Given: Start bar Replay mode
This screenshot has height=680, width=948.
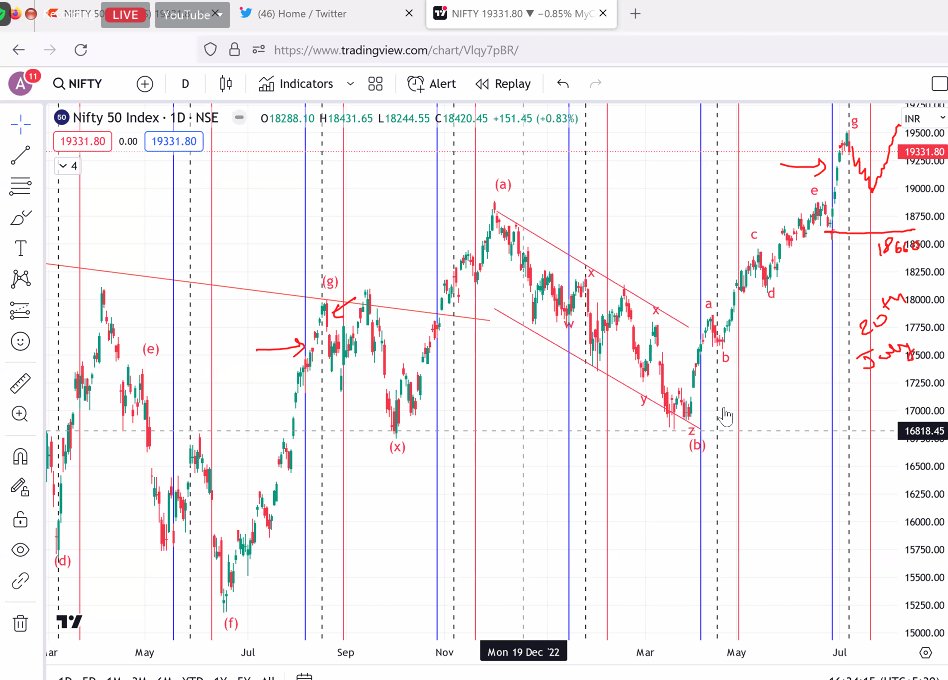Looking at the screenshot, I should [x=503, y=84].
